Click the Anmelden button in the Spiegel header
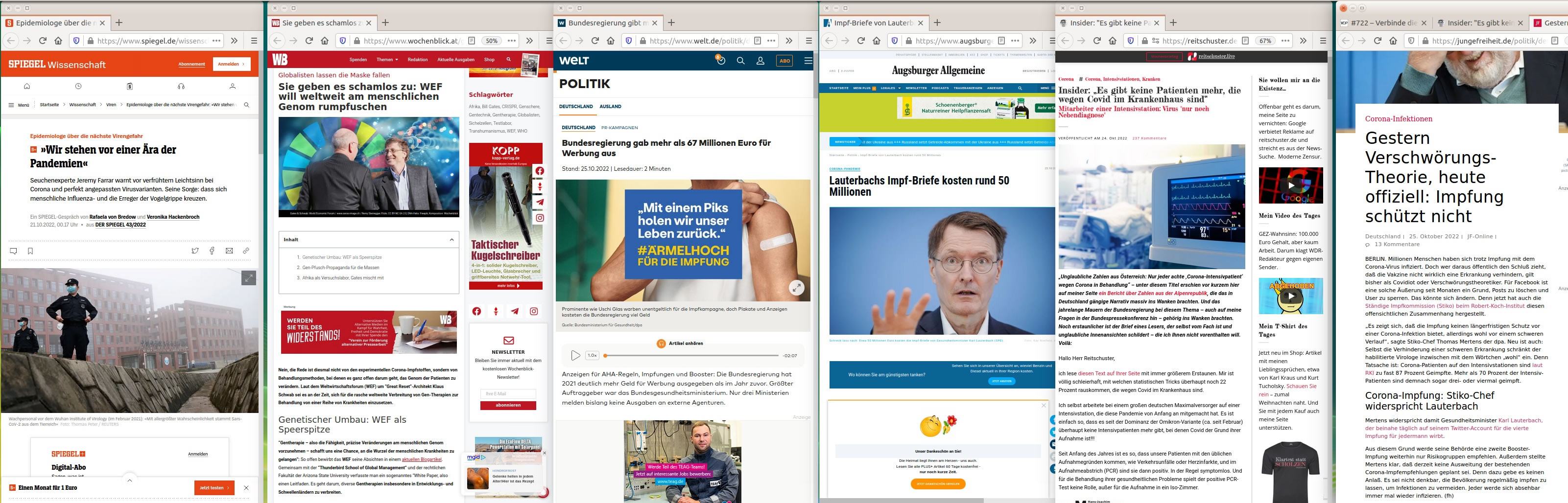Viewport: 1568px width, 503px height. (x=231, y=64)
